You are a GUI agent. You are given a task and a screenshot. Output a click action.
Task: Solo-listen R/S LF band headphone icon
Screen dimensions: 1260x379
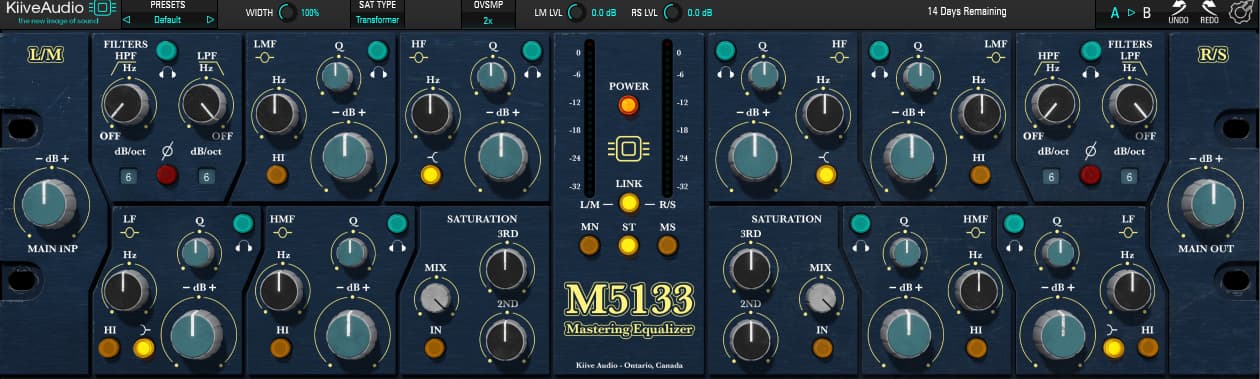[1015, 246]
